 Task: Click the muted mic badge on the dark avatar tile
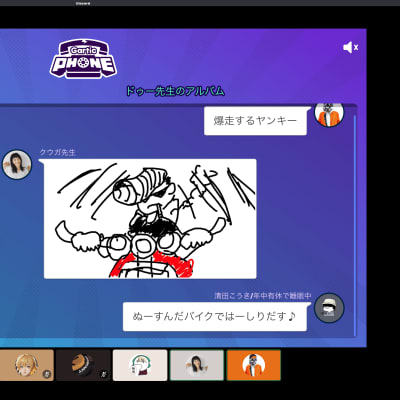coord(104,374)
